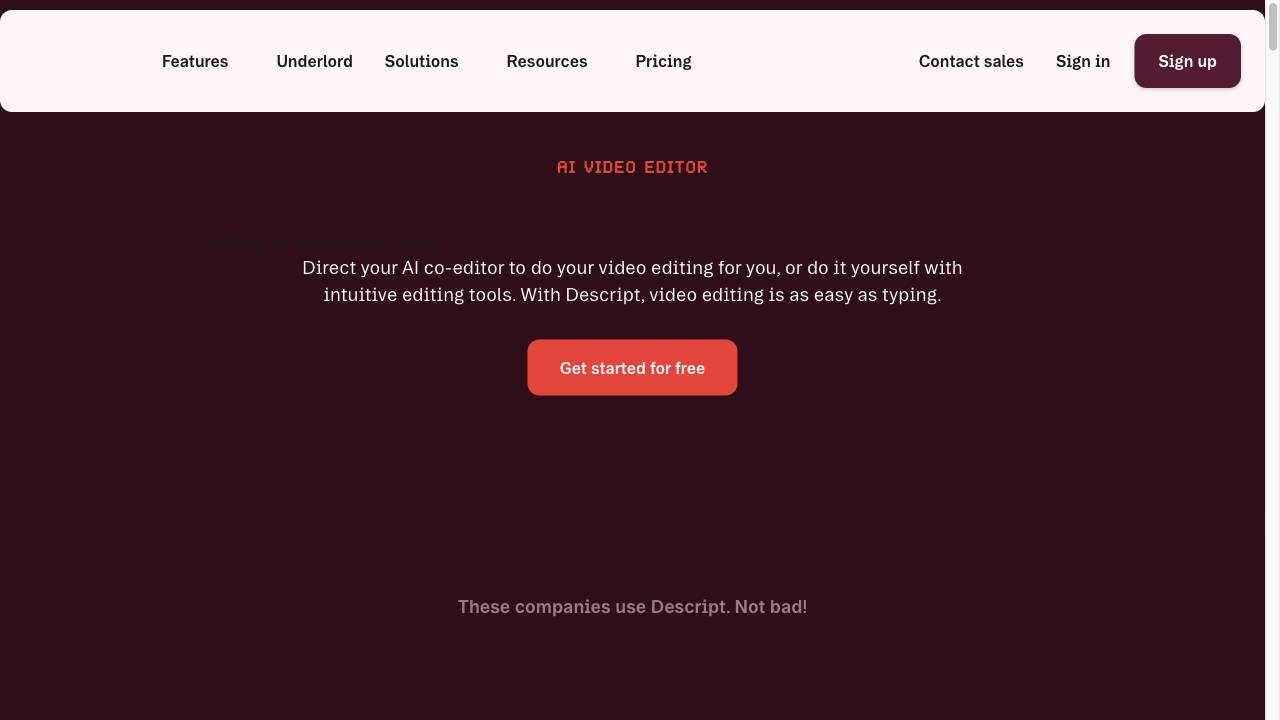This screenshot has height=720, width=1280.
Task: Open the Underlord nav link
Action: tap(314, 61)
